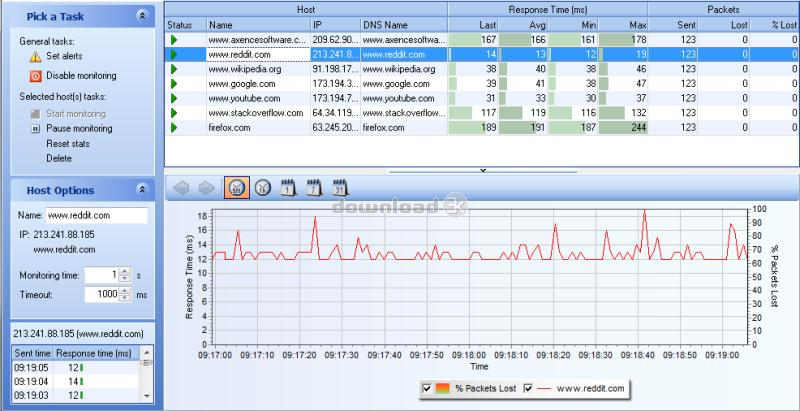Sort by the DNS Name column header
This screenshot has width=800, height=411.
click(404, 25)
